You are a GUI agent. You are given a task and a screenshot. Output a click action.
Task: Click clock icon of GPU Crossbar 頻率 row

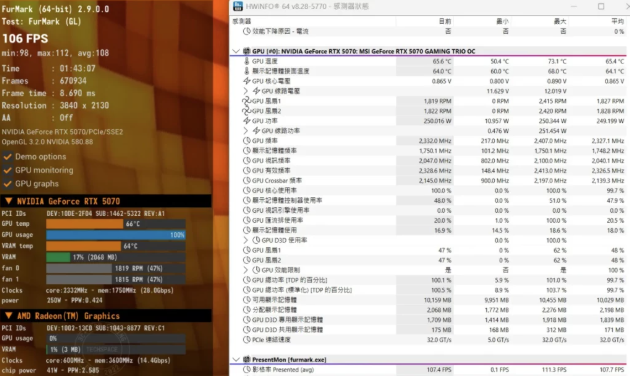tap(247, 180)
